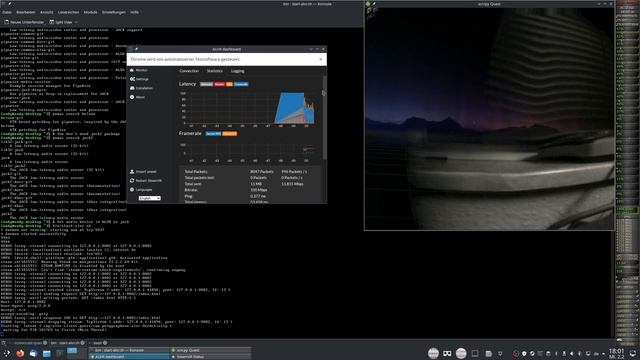This screenshot has height=360, width=640.
Task: Click the scrcpy Quest mirrored video view
Action: click(x=489, y=119)
